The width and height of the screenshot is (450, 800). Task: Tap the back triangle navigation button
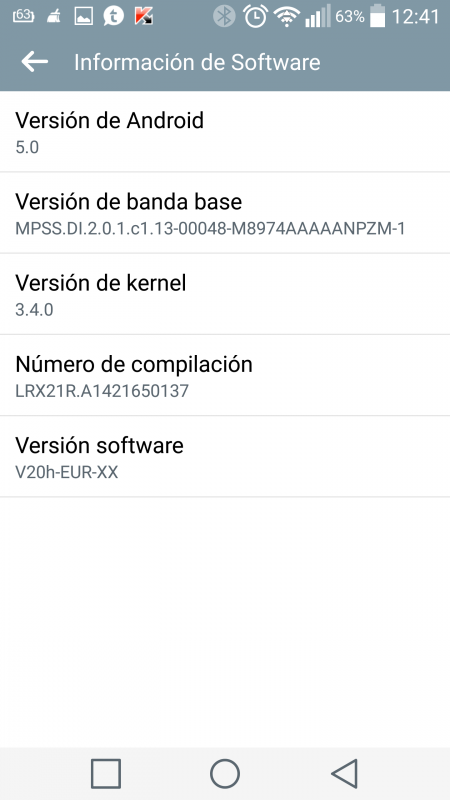344,773
